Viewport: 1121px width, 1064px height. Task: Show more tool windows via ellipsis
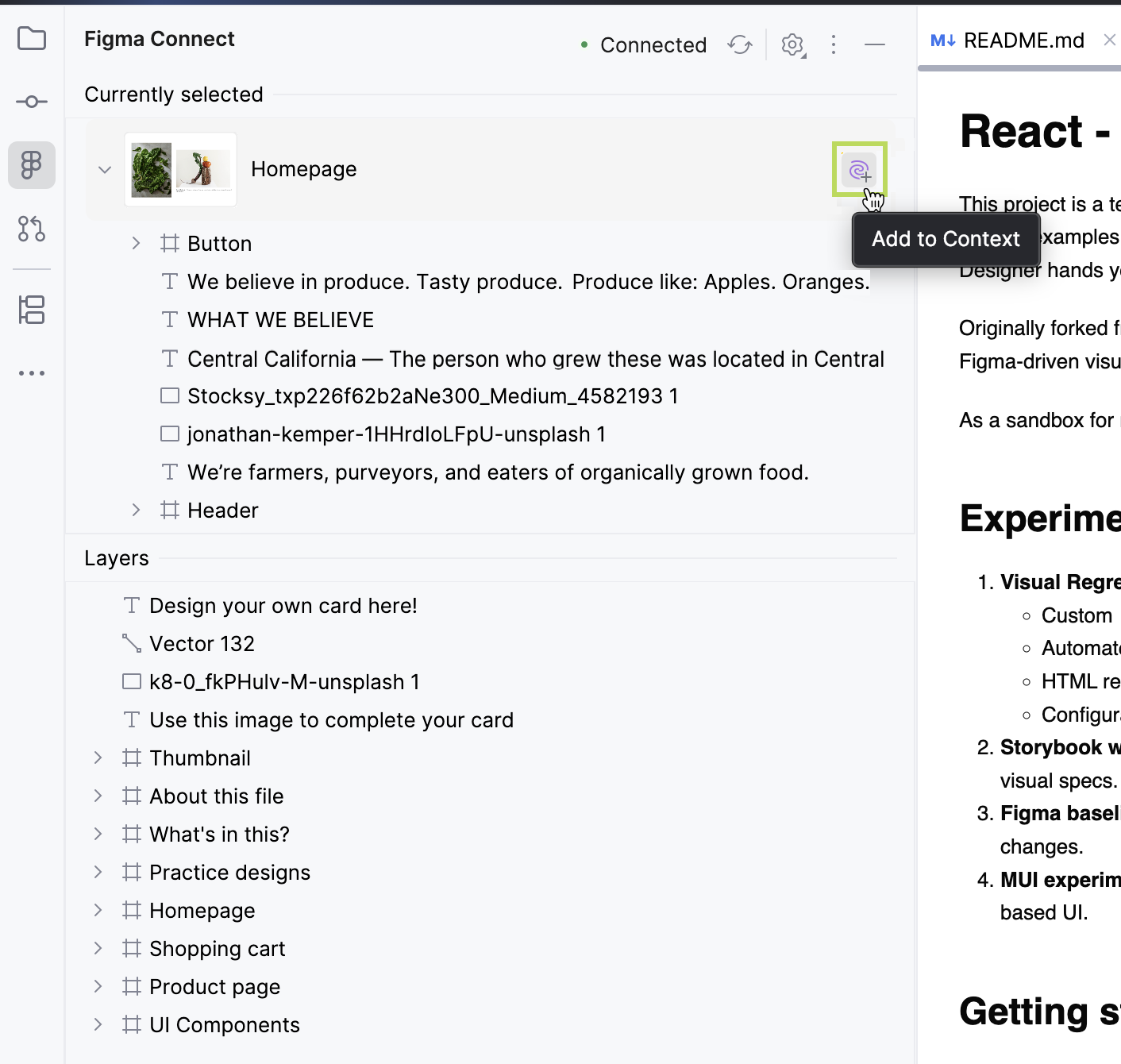tap(32, 373)
